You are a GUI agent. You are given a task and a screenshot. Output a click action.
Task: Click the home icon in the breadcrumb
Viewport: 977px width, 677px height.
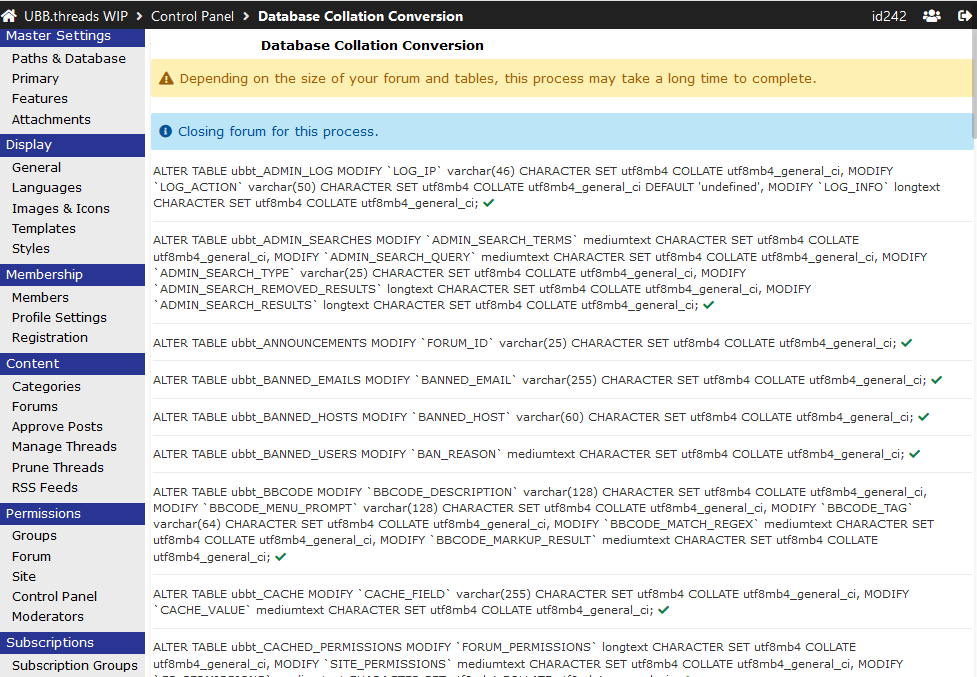point(9,16)
